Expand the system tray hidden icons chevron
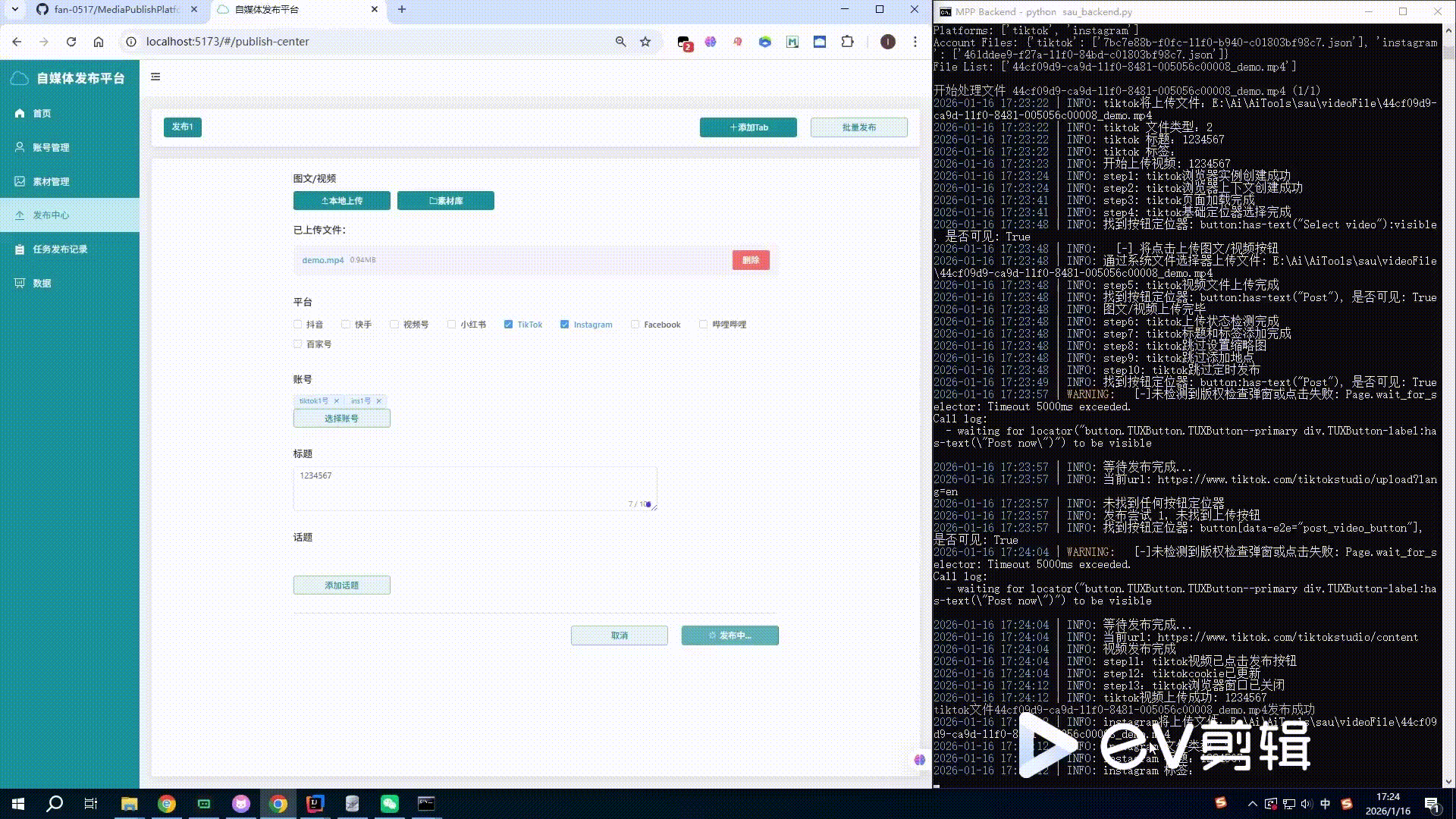The image size is (1456, 819). [1252, 804]
